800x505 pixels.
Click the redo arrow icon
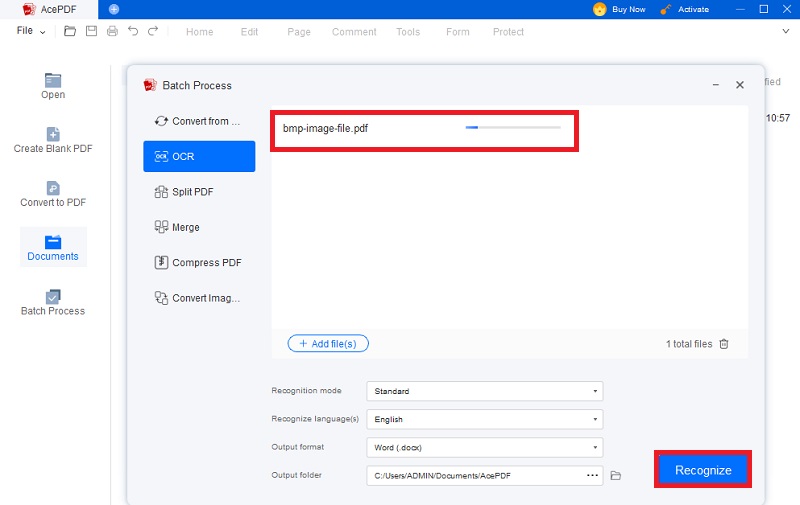click(153, 31)
